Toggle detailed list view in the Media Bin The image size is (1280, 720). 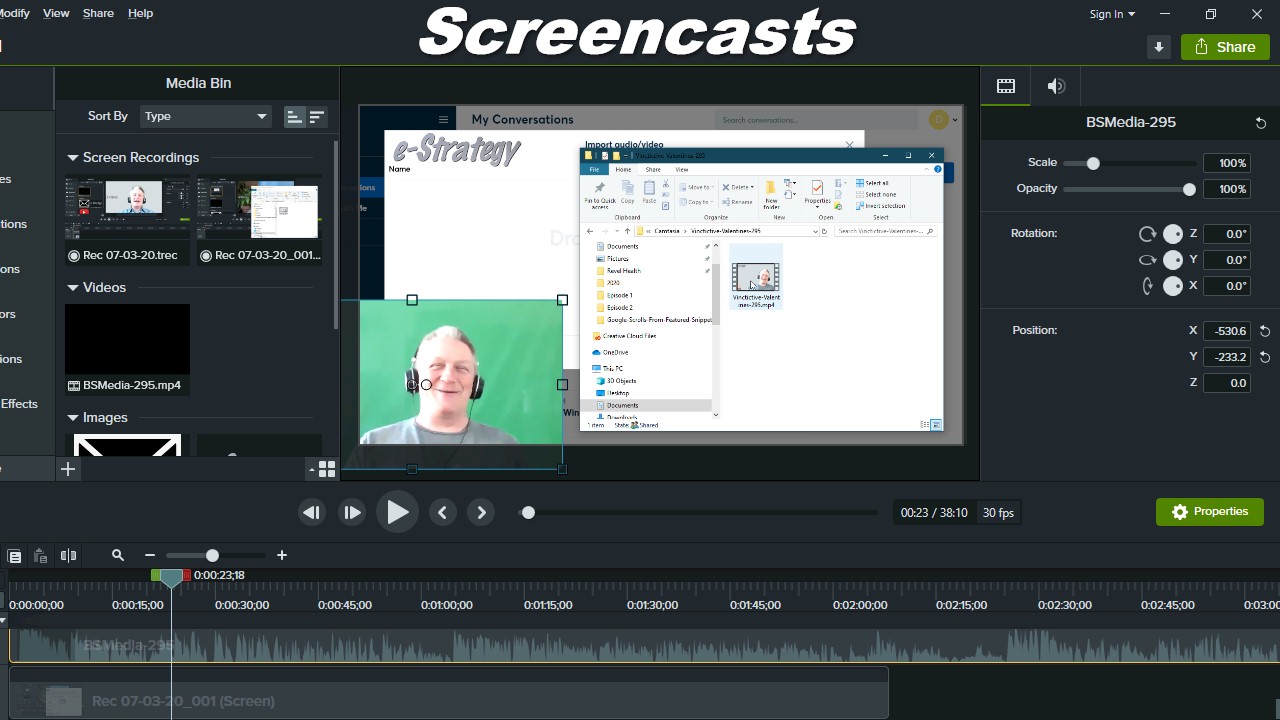pyautogui.click(x=316, y=116)
